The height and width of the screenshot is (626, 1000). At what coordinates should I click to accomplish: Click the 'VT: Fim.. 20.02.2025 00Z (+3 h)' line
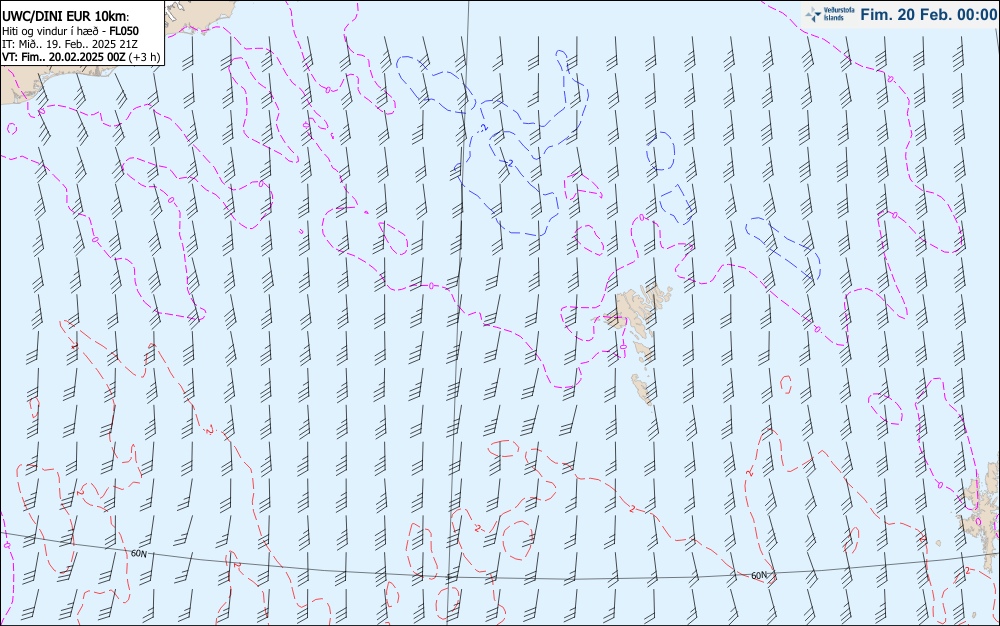tap(81, 57)
